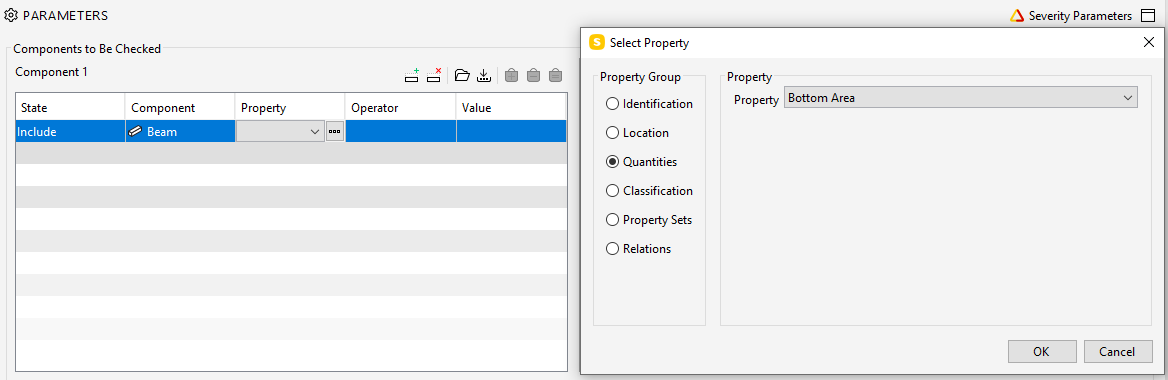This screenshot has width=1168, height=380.
Task: Click the add row icon
Action: click(x=412, y=75)
